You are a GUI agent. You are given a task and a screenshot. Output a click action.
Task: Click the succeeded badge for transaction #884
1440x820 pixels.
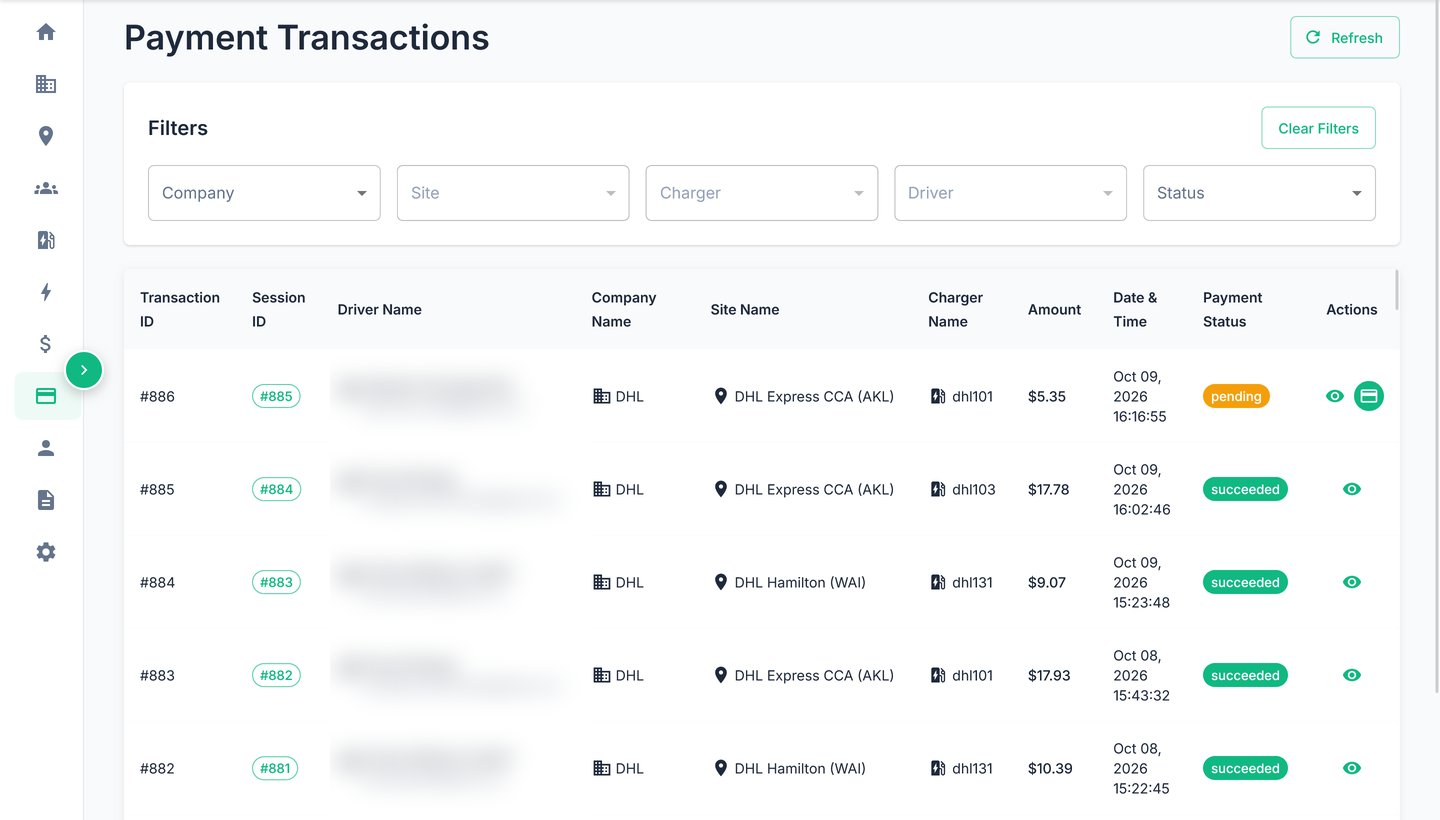[1245, 582]
